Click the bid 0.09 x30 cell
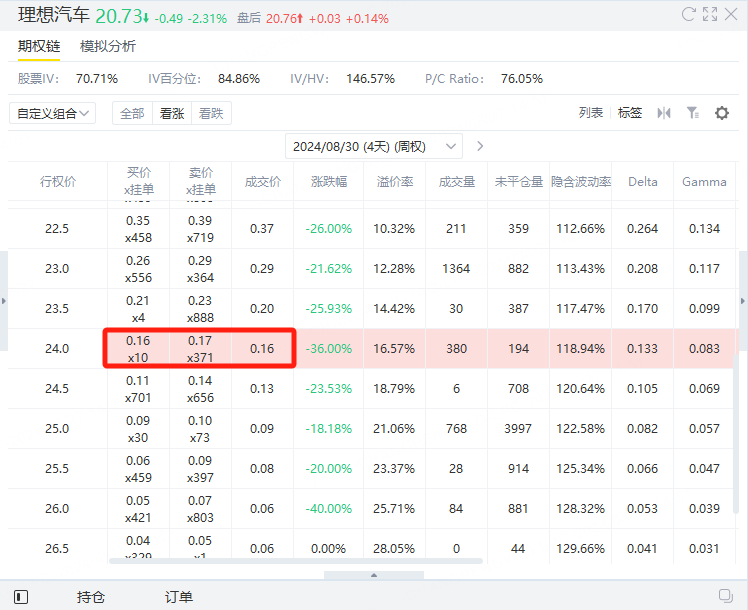 tap(138, 429)
